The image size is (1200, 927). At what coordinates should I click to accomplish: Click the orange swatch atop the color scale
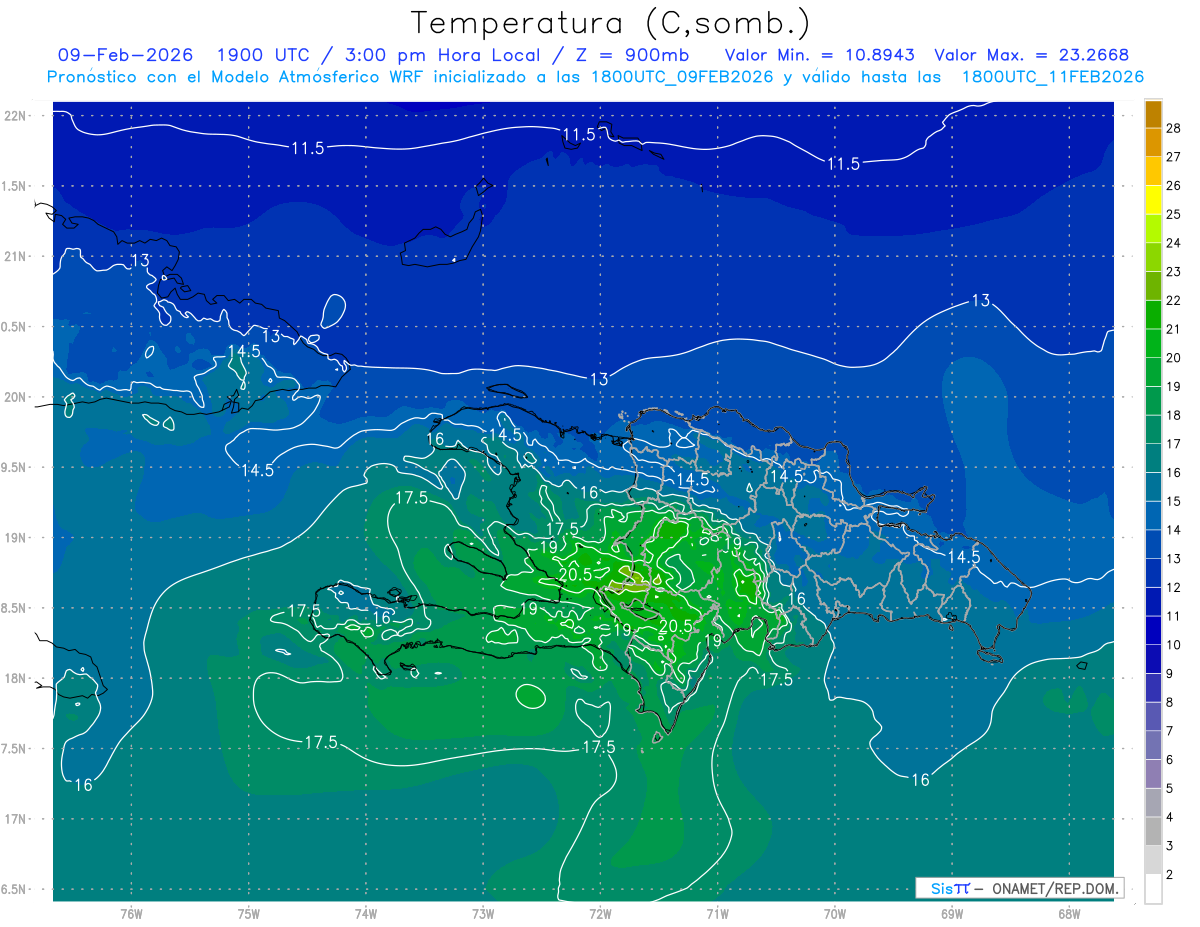pos(1153,115)
